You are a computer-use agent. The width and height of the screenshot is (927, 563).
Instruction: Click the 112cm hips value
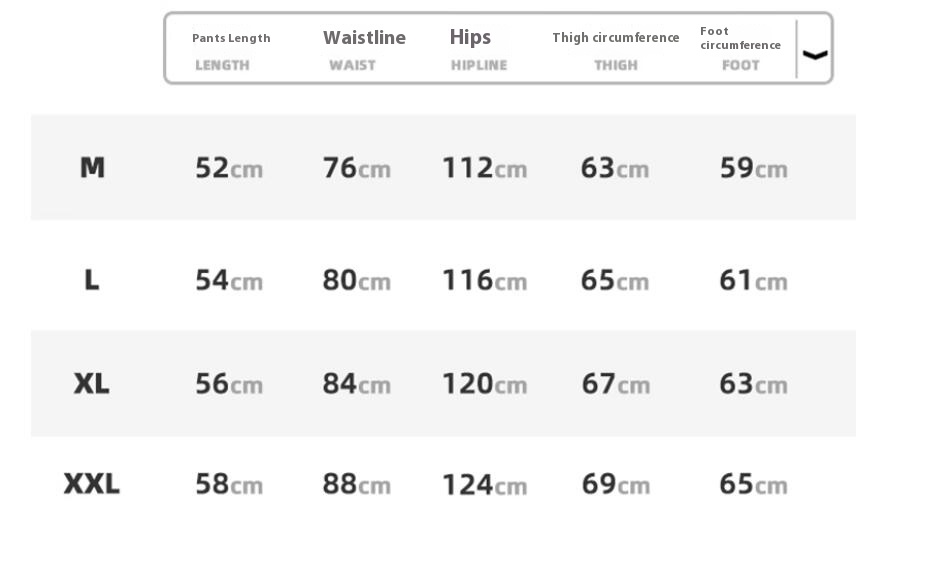(484, 168)
